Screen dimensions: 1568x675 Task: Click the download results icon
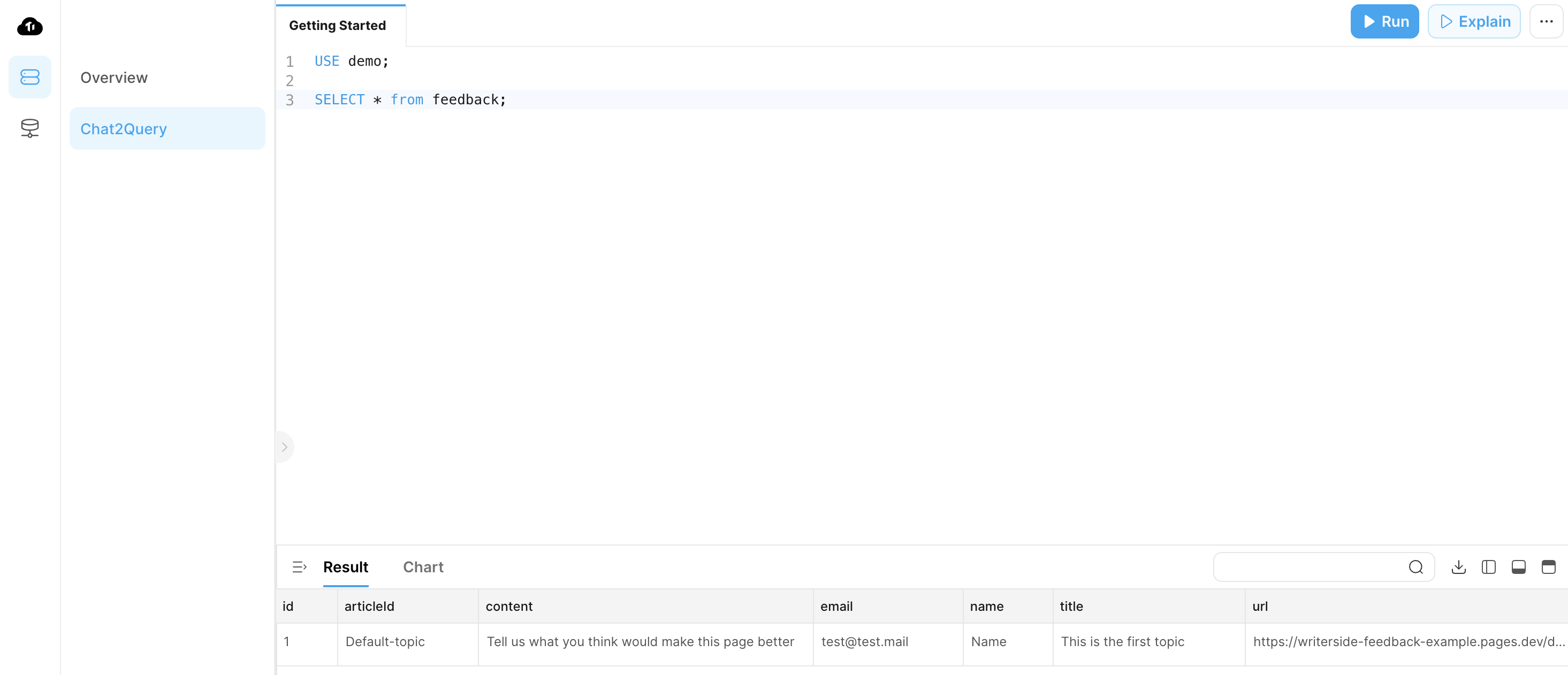[1458, 567]
